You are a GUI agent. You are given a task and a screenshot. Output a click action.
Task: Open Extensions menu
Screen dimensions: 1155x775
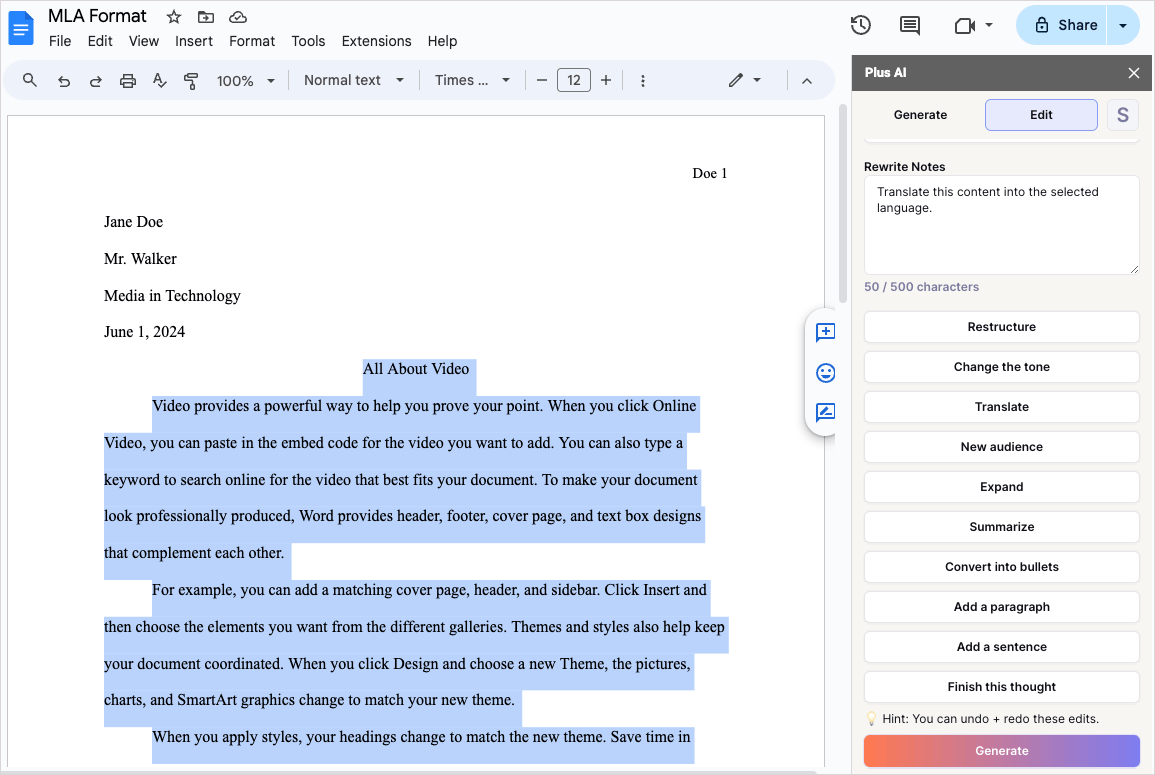pos(376,41)
